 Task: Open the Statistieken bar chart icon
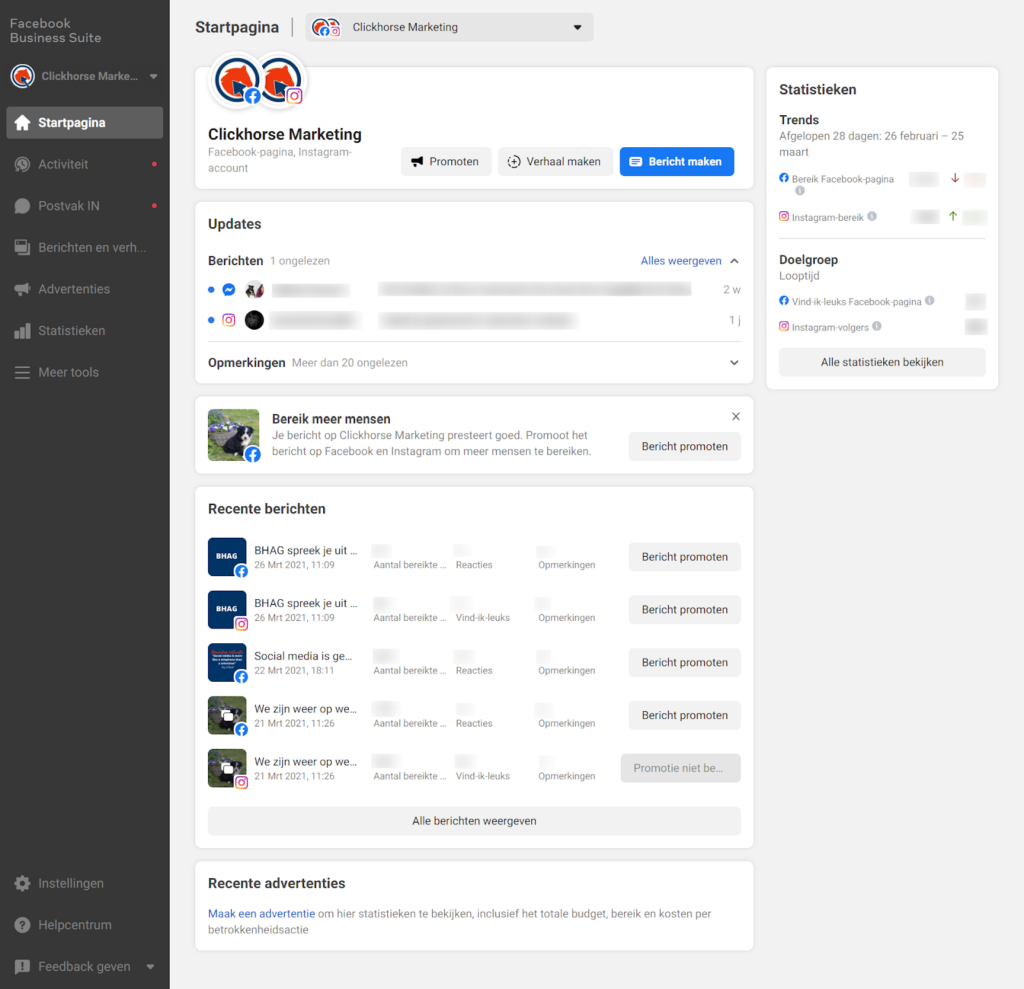click(22, 331)
